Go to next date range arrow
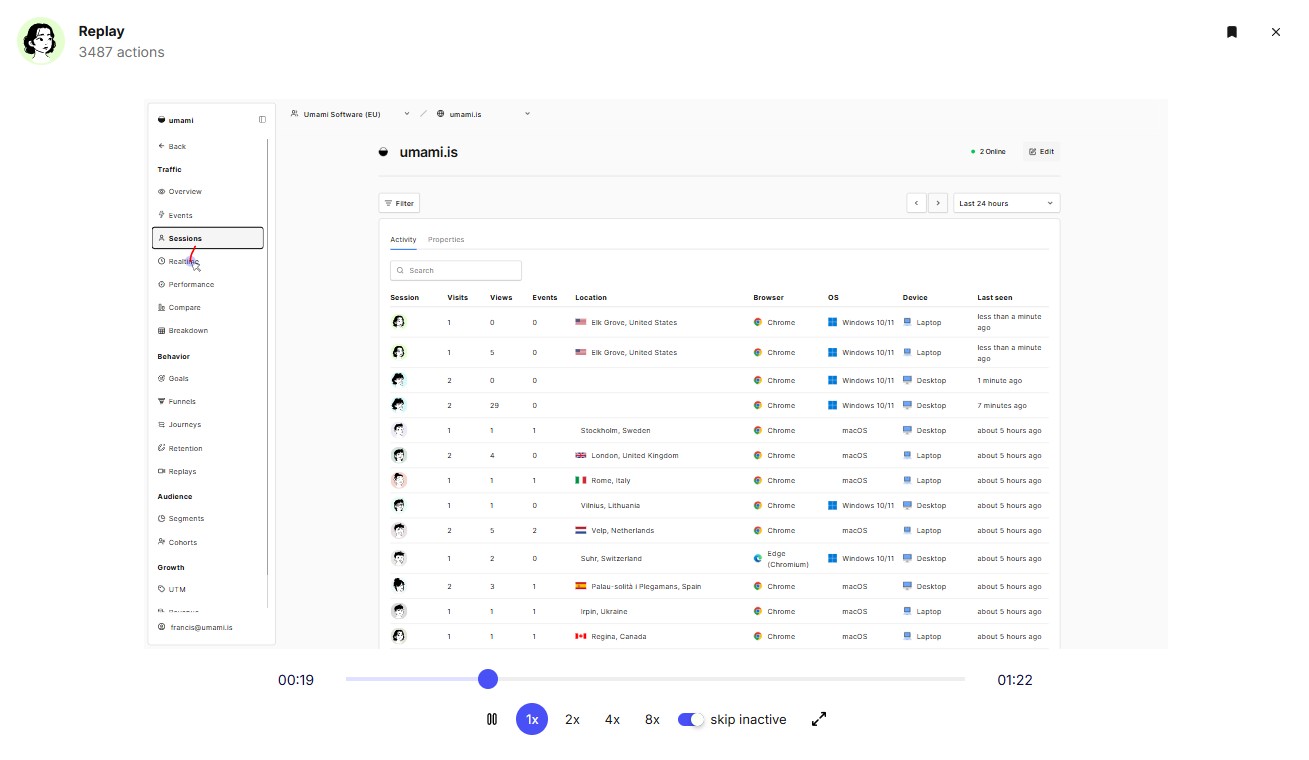The height and width of the screenshot is (760, 1309). [938, 203]
